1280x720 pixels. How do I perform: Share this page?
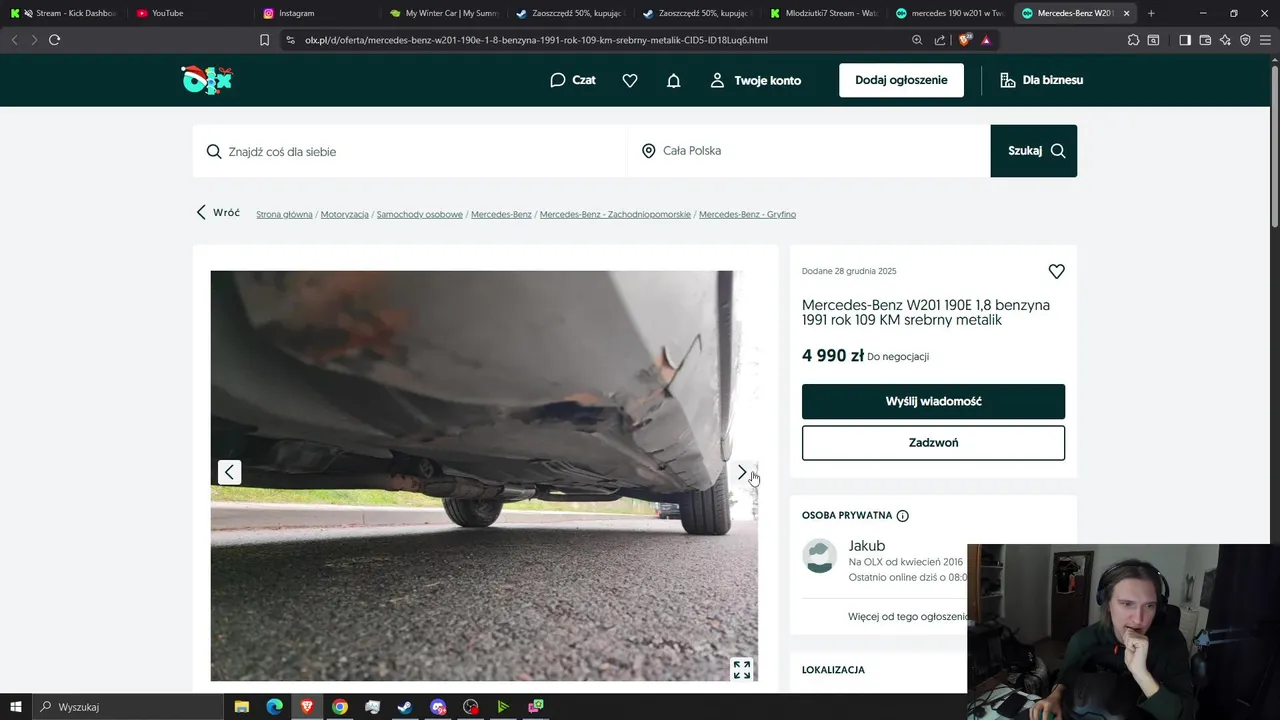tap(940, 40)
